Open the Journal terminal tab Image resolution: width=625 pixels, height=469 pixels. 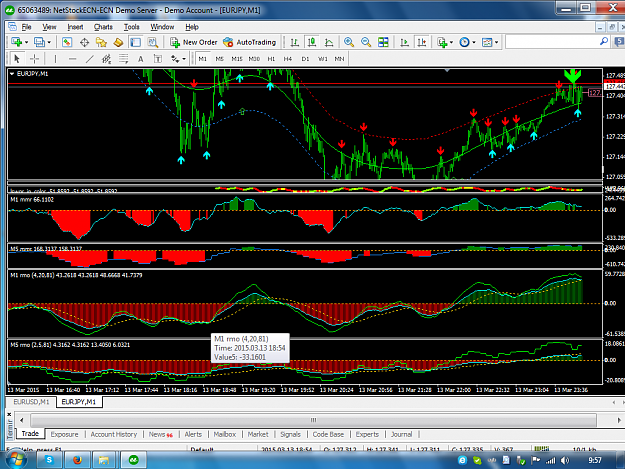tap(401, 434)
